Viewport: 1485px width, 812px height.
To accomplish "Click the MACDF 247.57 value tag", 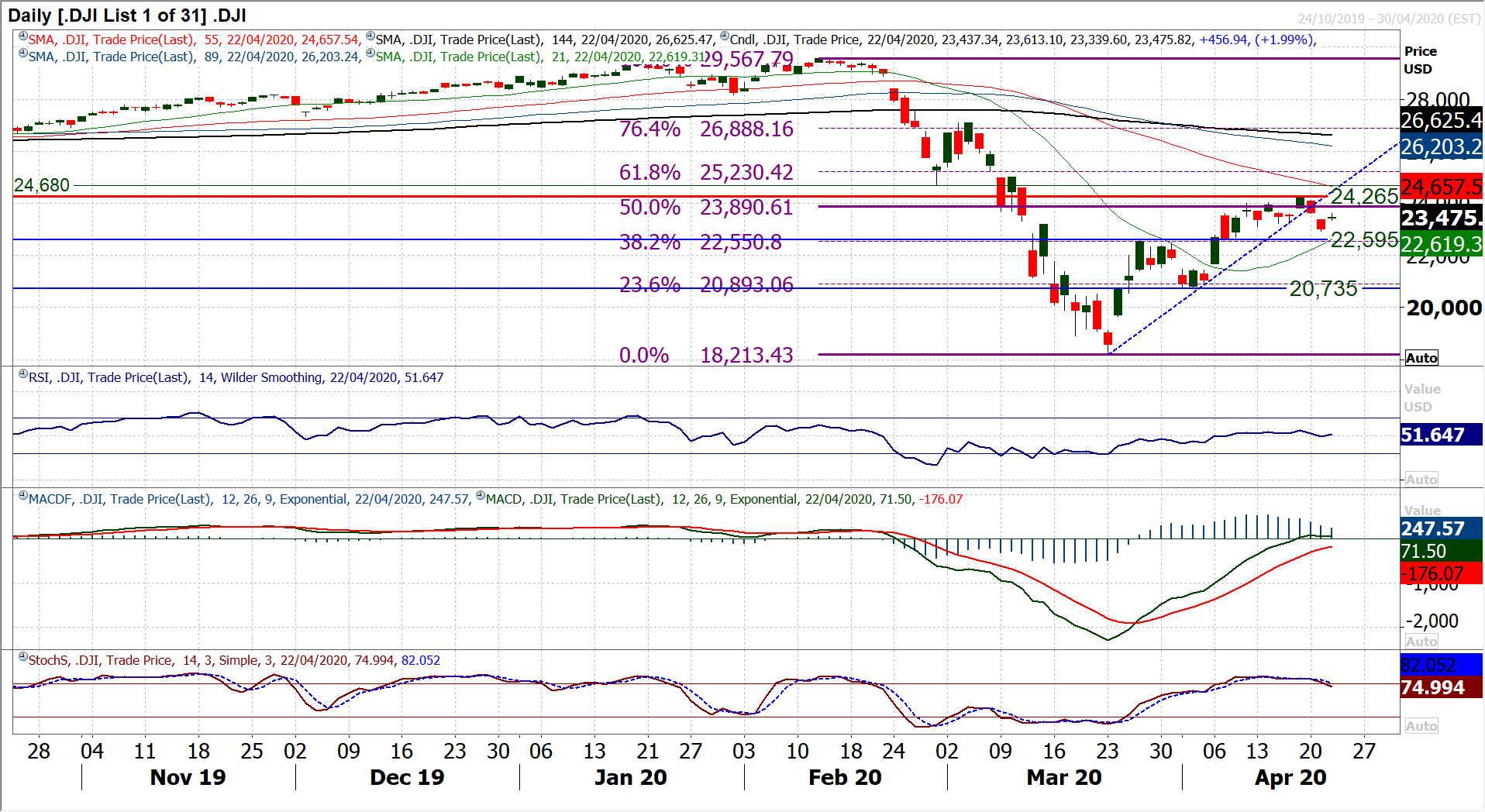I will tap(1442, 528).
